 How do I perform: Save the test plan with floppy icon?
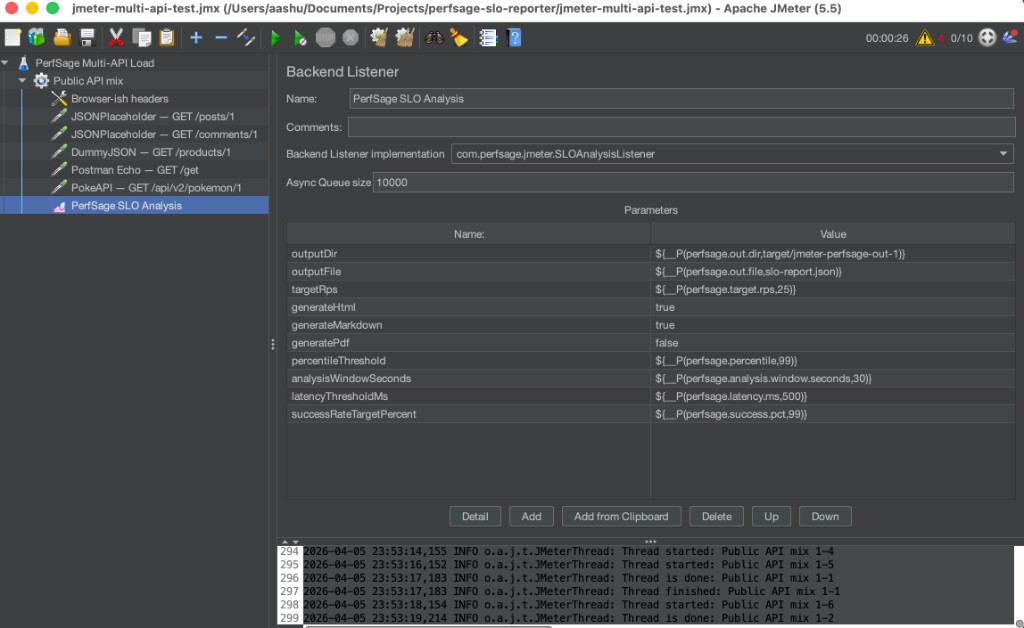(87, 38)
